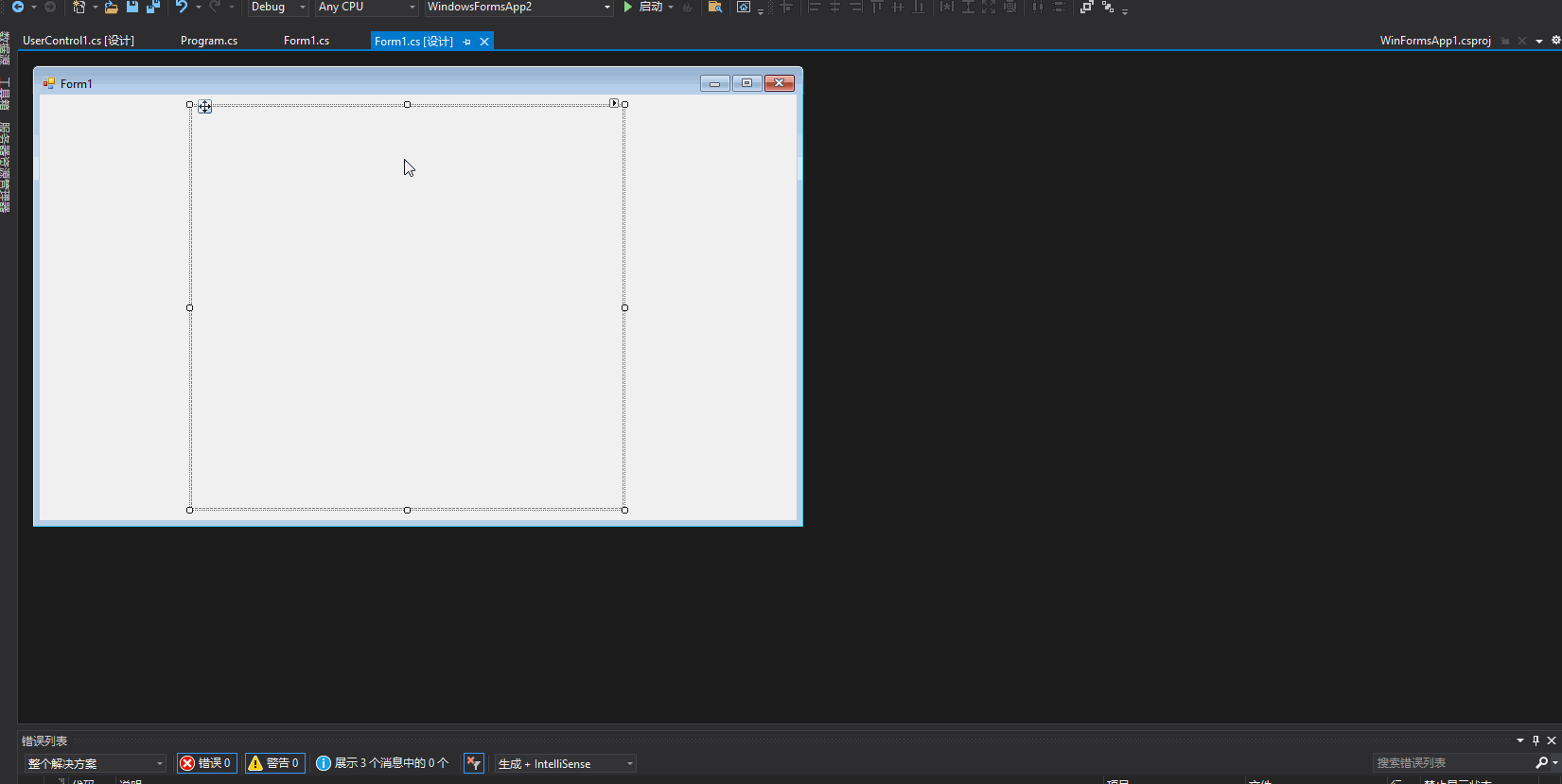Click the 启动 start button label
Image resolution: width=1562 pixels, height=784 pixels.
651,7
